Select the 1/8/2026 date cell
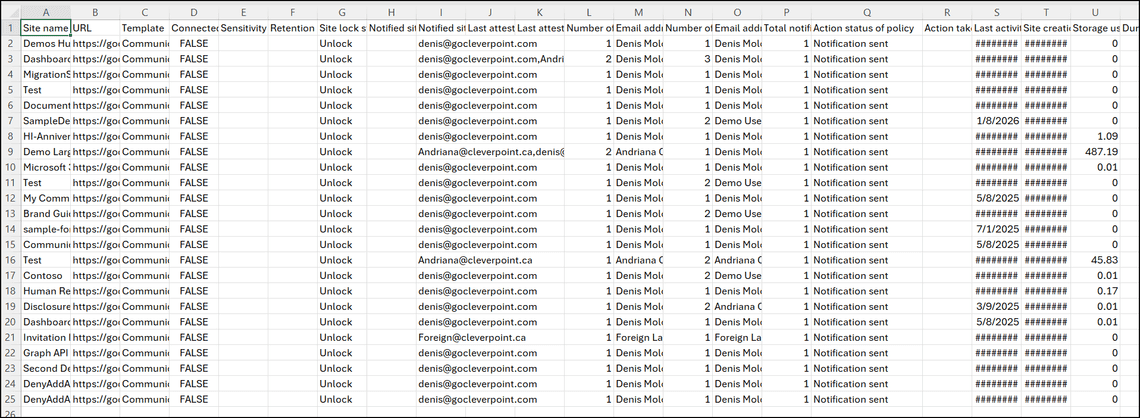The image size is (1140, 418). tap(996, 121)
